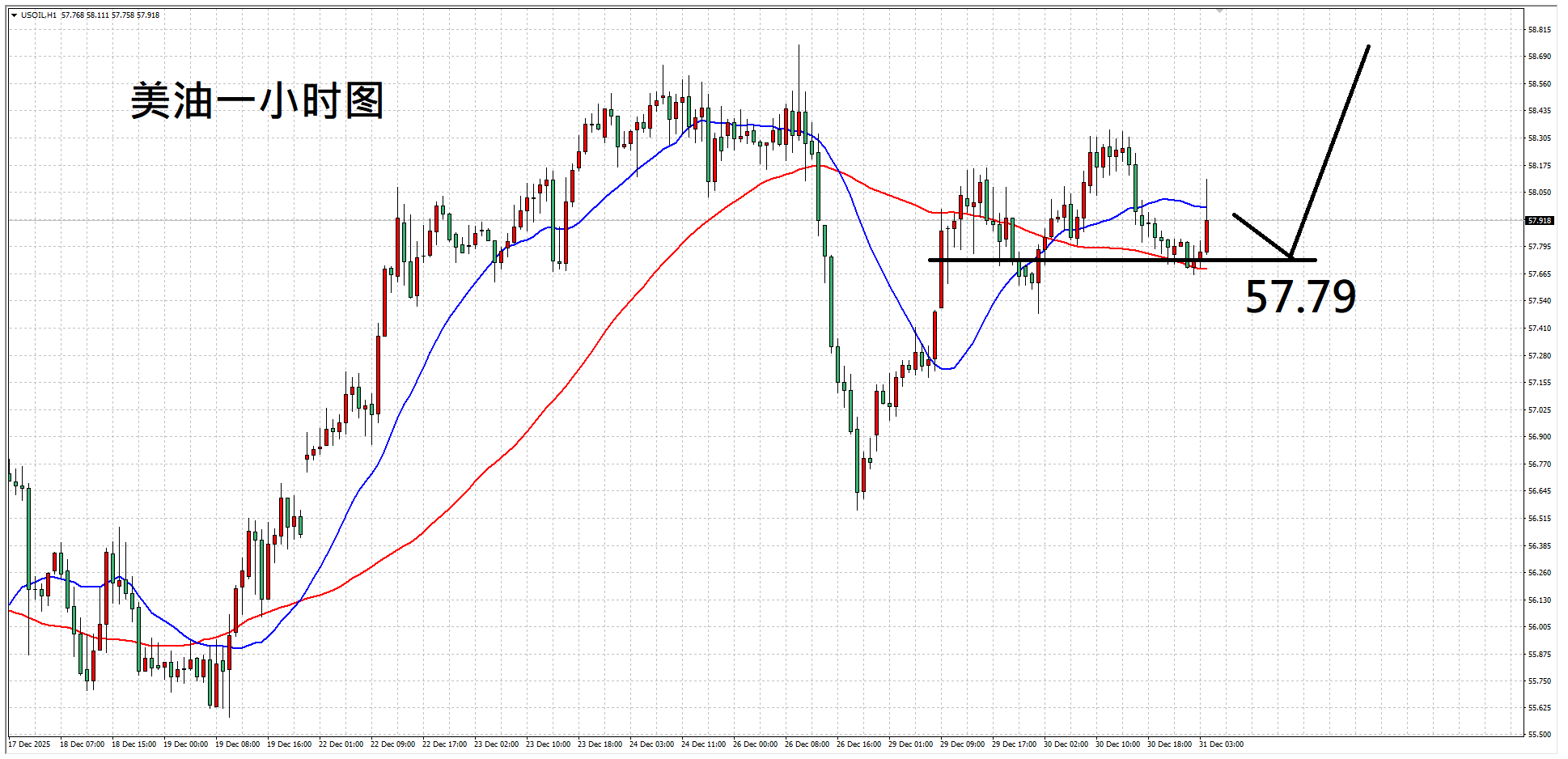Open the USOIL,H1 chart dropdown triangle
1568x759 pixels.
pyautogui.click(x=14, y=15)
